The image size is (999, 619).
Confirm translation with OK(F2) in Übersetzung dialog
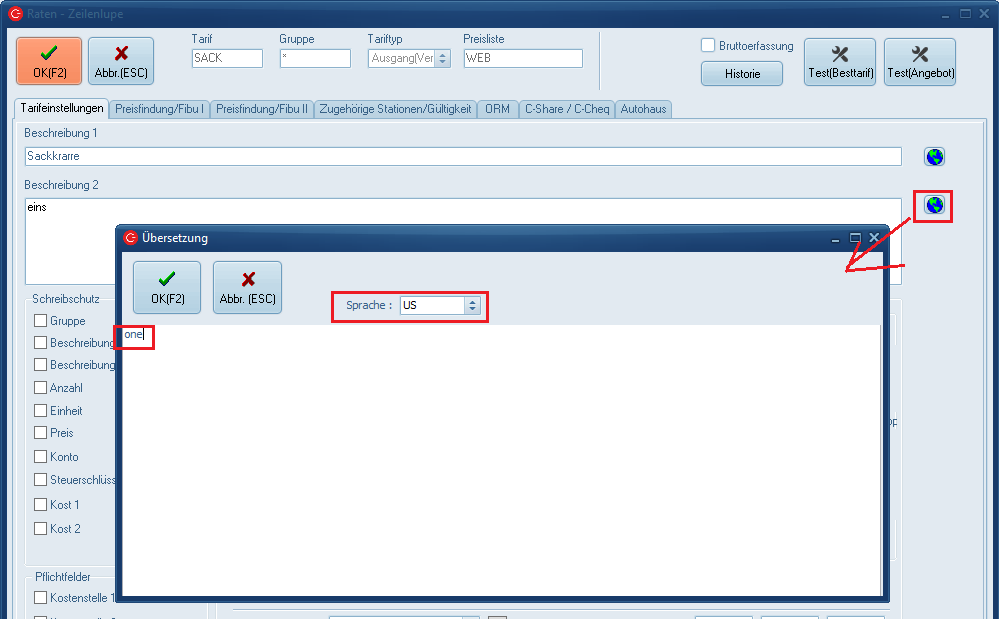[167, 287]
